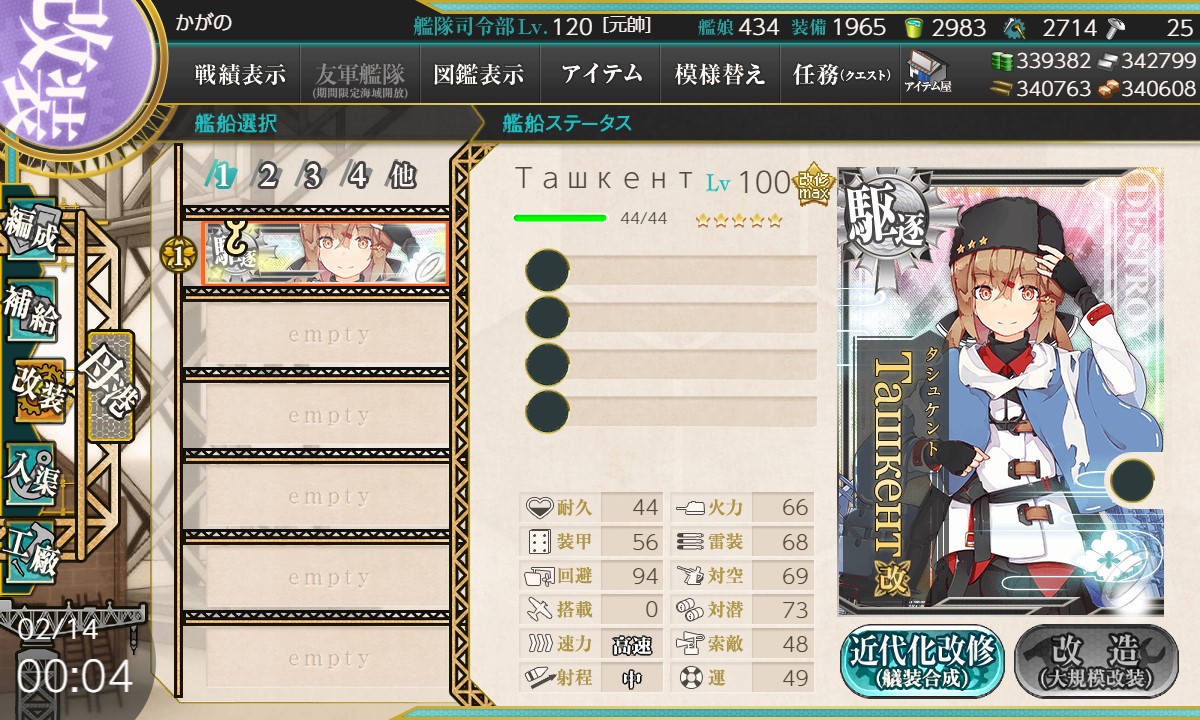Image resolution: width=1200 pixels, height=720 pixels.
Task: Select the 他 other ships tab
Action: click(402, 176)
